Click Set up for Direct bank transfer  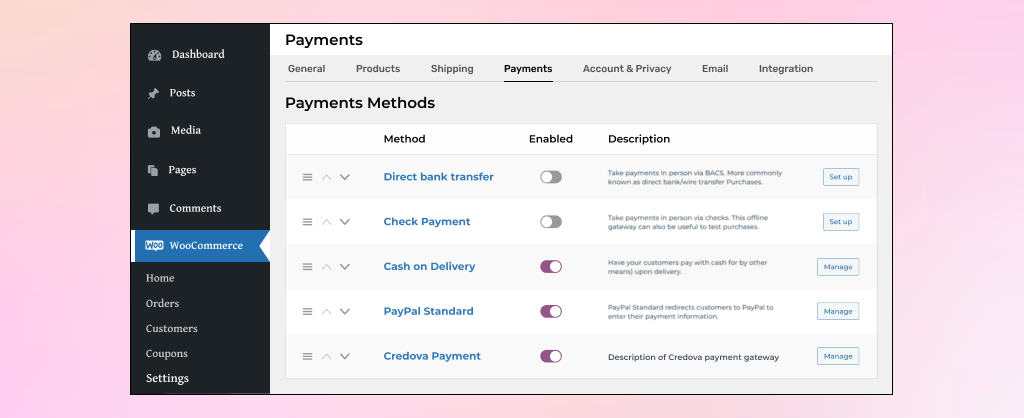[x=840, y=177]
